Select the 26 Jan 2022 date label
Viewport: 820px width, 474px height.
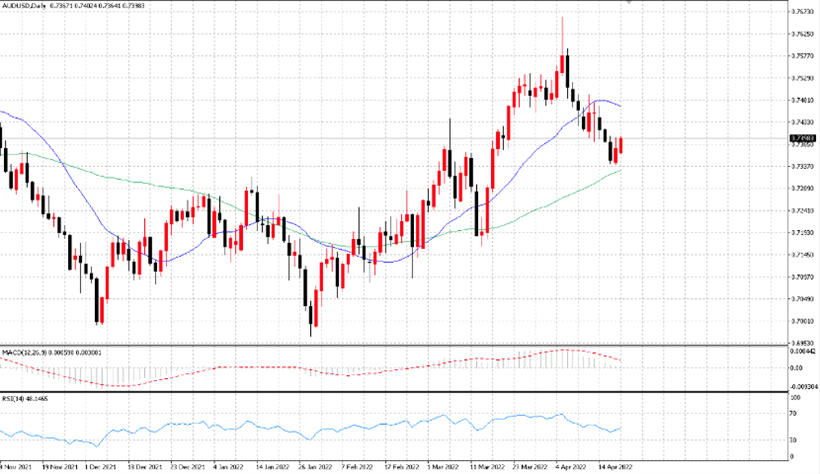(315, 467)
